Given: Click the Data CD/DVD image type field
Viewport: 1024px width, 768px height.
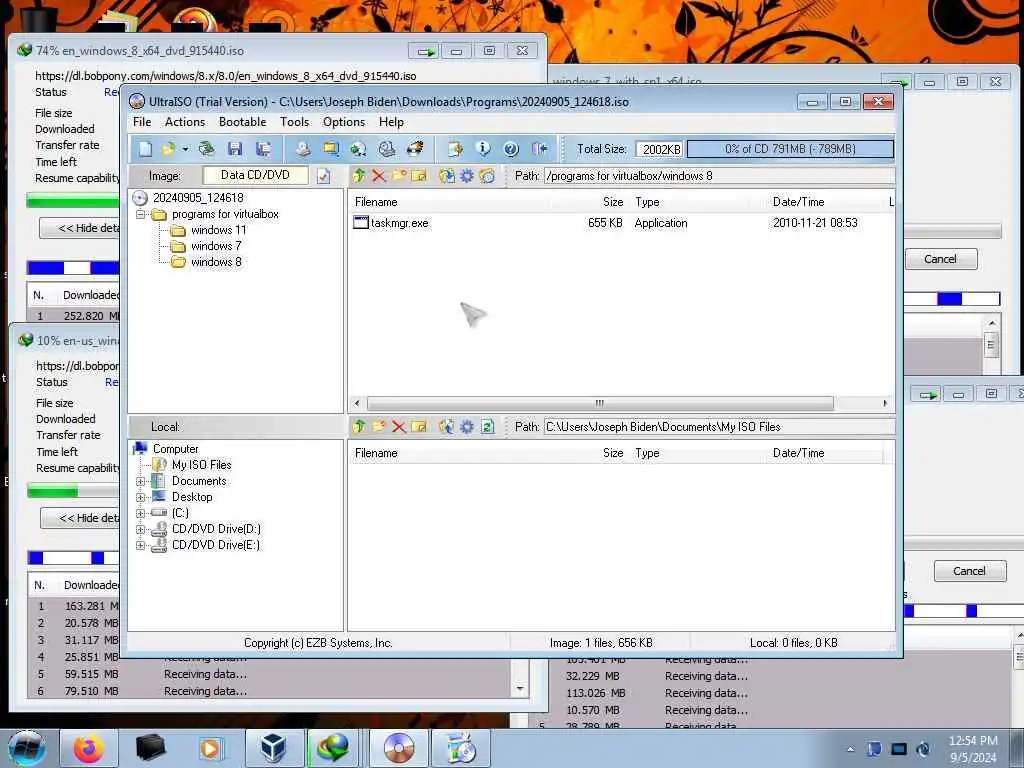Looking at the screenshot, I should (x=255, y=175).
